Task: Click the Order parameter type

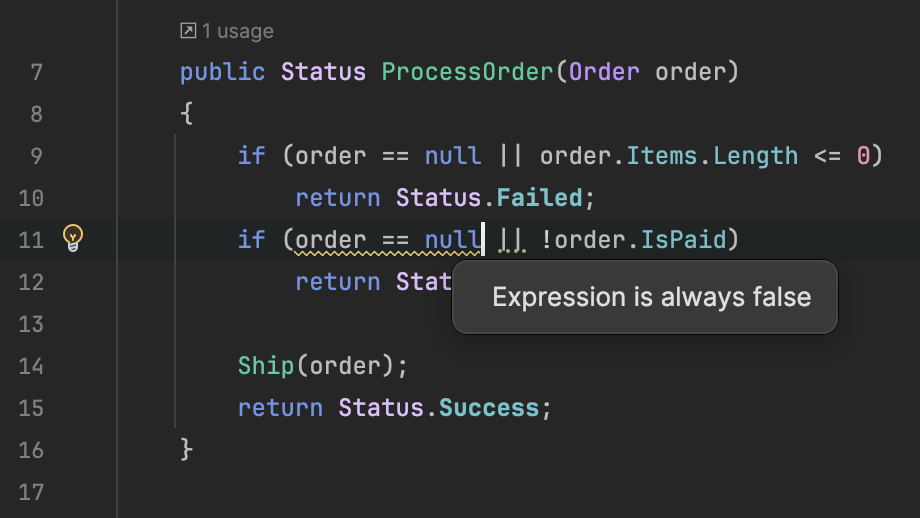Action: tap(604, 72)
